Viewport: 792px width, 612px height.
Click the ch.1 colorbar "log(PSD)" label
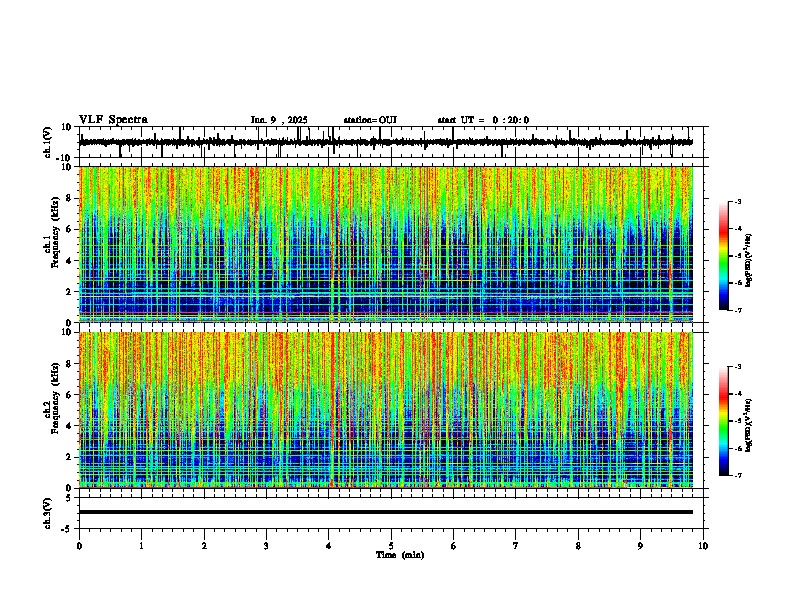tap(748, 260)
